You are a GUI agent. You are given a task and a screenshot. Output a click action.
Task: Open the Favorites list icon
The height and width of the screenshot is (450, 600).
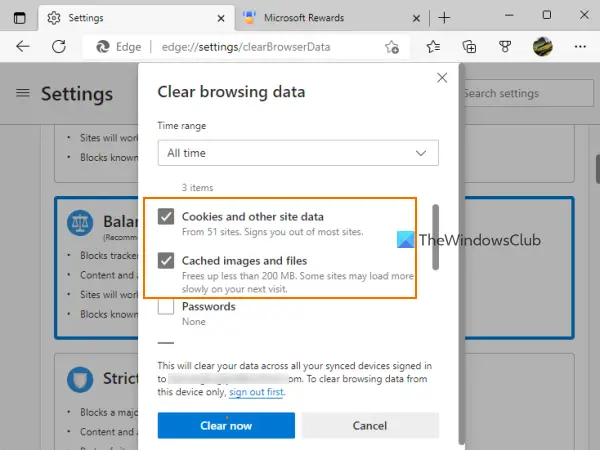coord(433,47)
